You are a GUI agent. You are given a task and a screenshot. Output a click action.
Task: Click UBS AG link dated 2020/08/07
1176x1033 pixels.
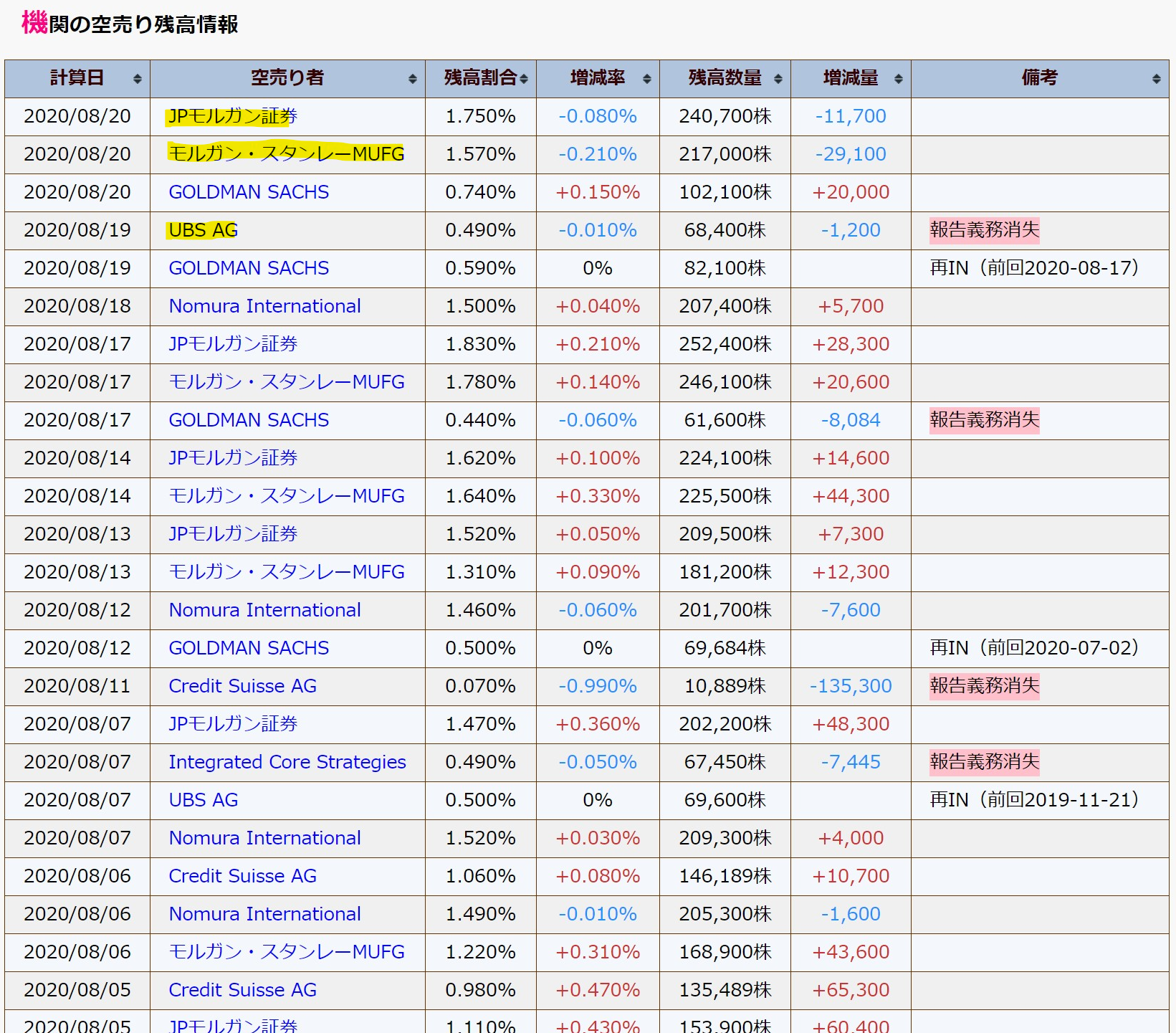tap(203, 800)
